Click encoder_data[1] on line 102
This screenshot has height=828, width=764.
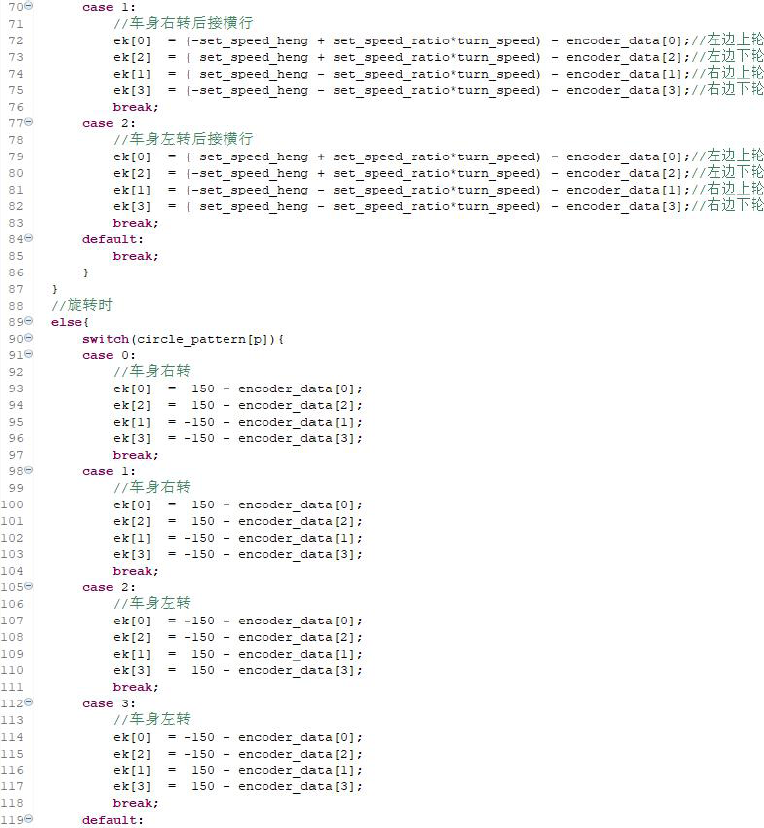297,538
